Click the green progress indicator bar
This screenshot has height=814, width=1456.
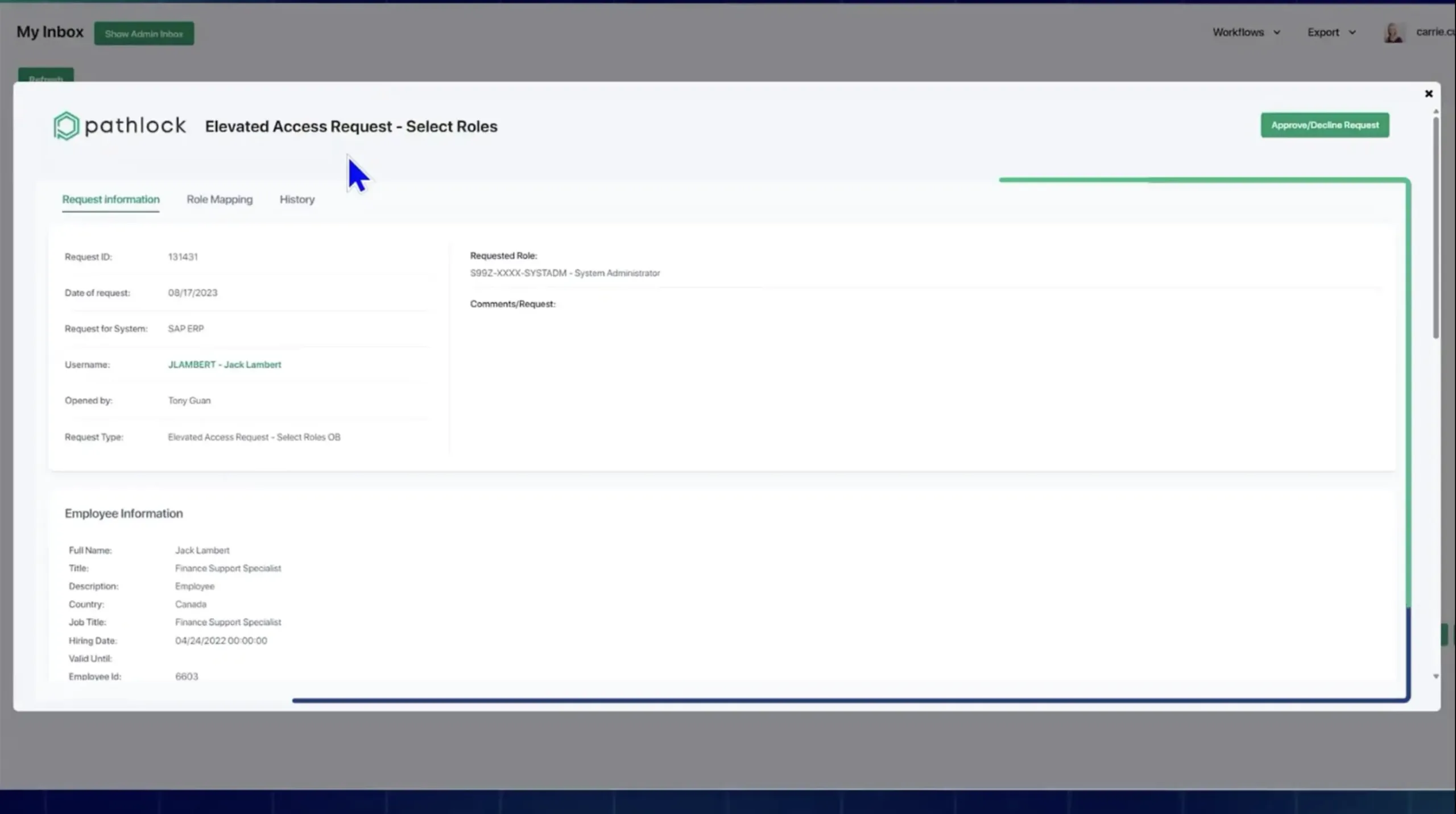click(1200, 180)
